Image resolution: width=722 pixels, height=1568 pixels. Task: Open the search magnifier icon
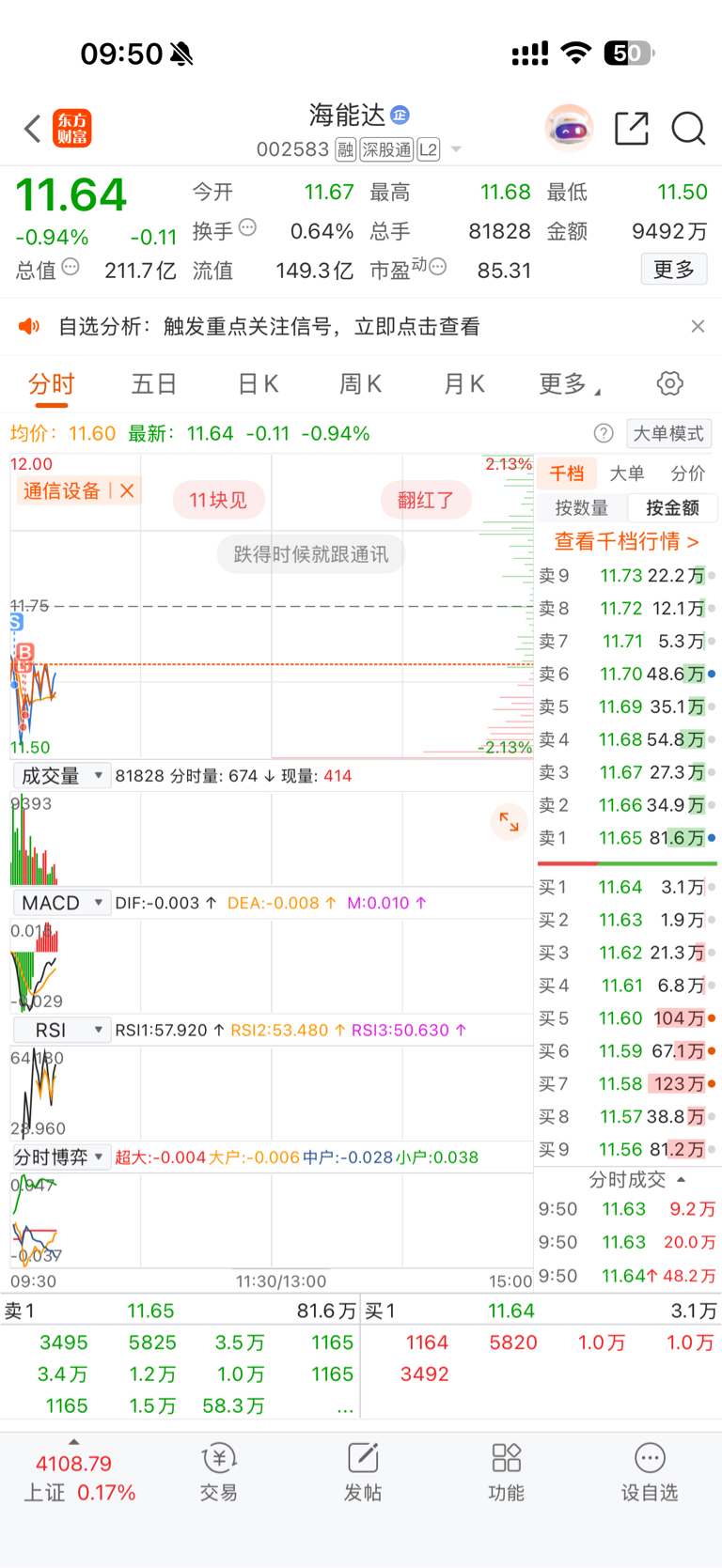(688, 129)
